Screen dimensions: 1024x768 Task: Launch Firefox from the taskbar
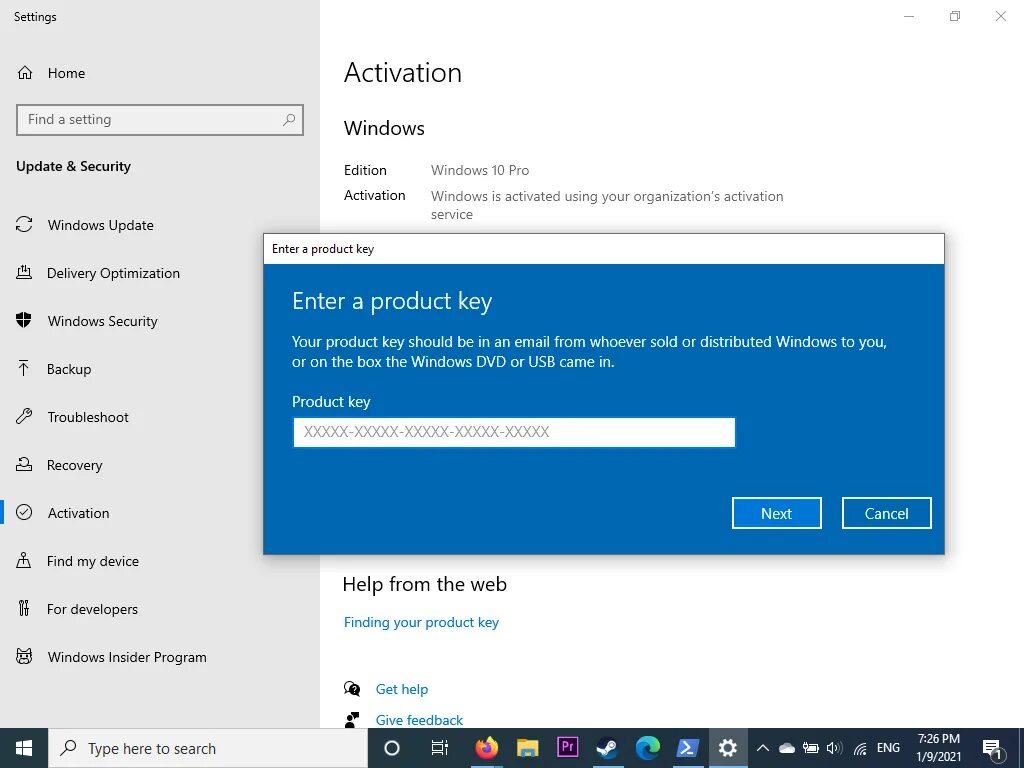(487, 748)
